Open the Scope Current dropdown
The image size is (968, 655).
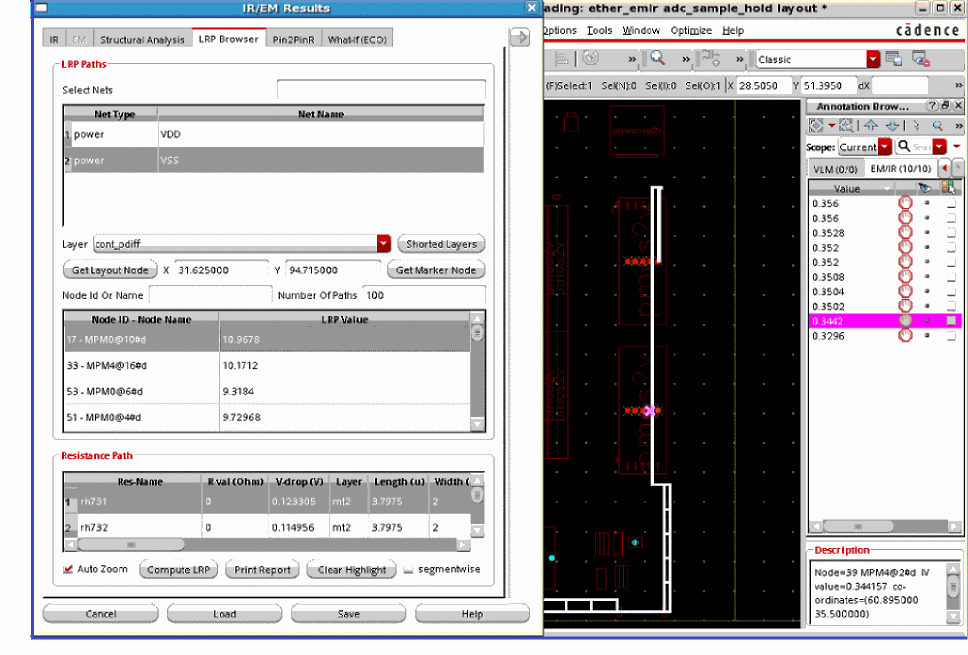(885, 147)
